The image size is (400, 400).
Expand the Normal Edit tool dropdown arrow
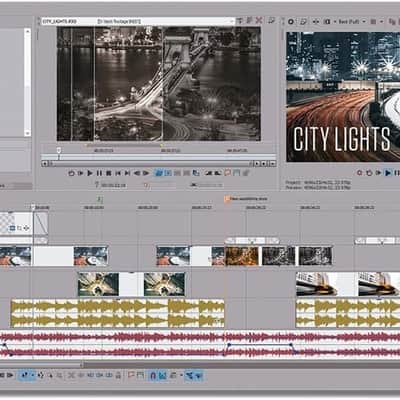pos(32,375)
